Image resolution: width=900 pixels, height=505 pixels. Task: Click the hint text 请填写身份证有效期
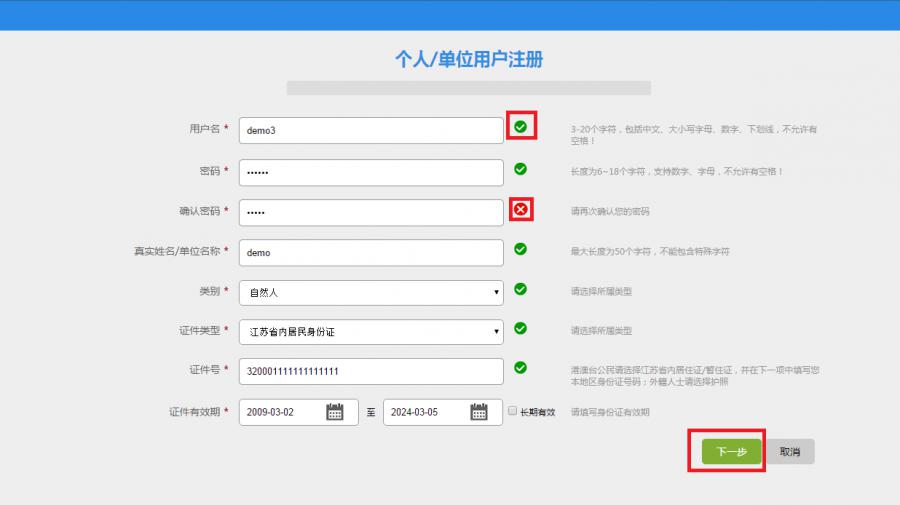(610, 412)
